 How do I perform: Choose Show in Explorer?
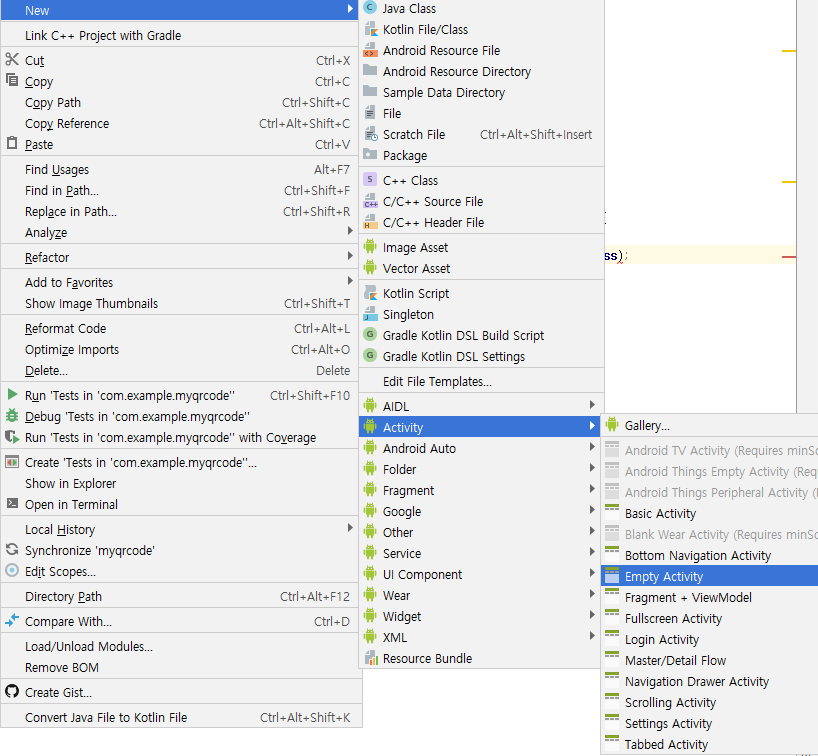(179, 483)
